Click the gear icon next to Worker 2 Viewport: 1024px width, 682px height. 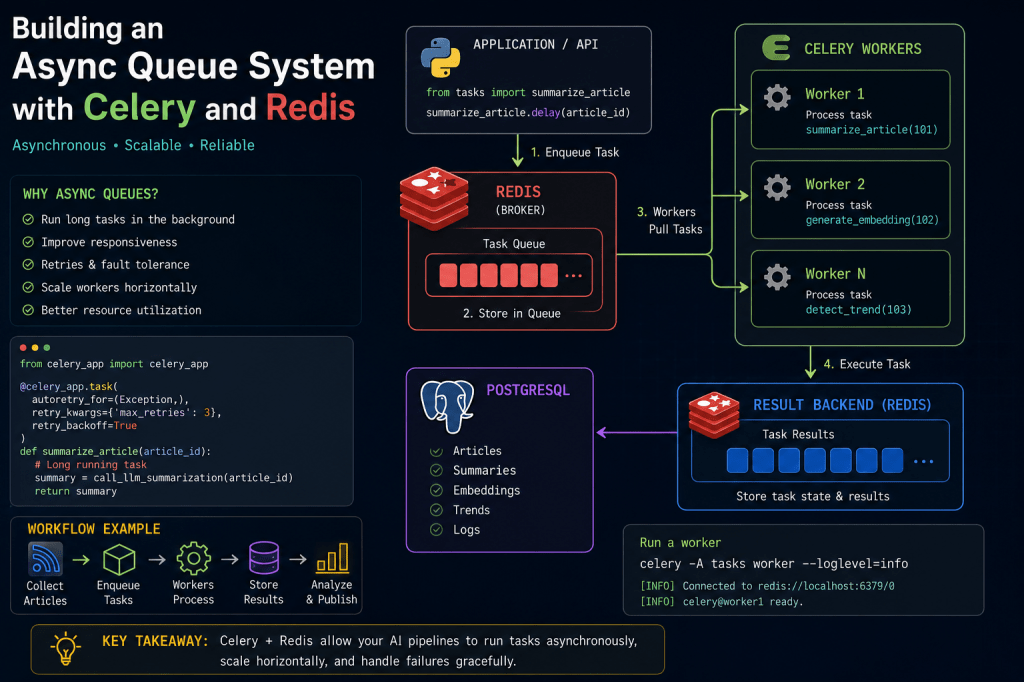coord(777,187)
